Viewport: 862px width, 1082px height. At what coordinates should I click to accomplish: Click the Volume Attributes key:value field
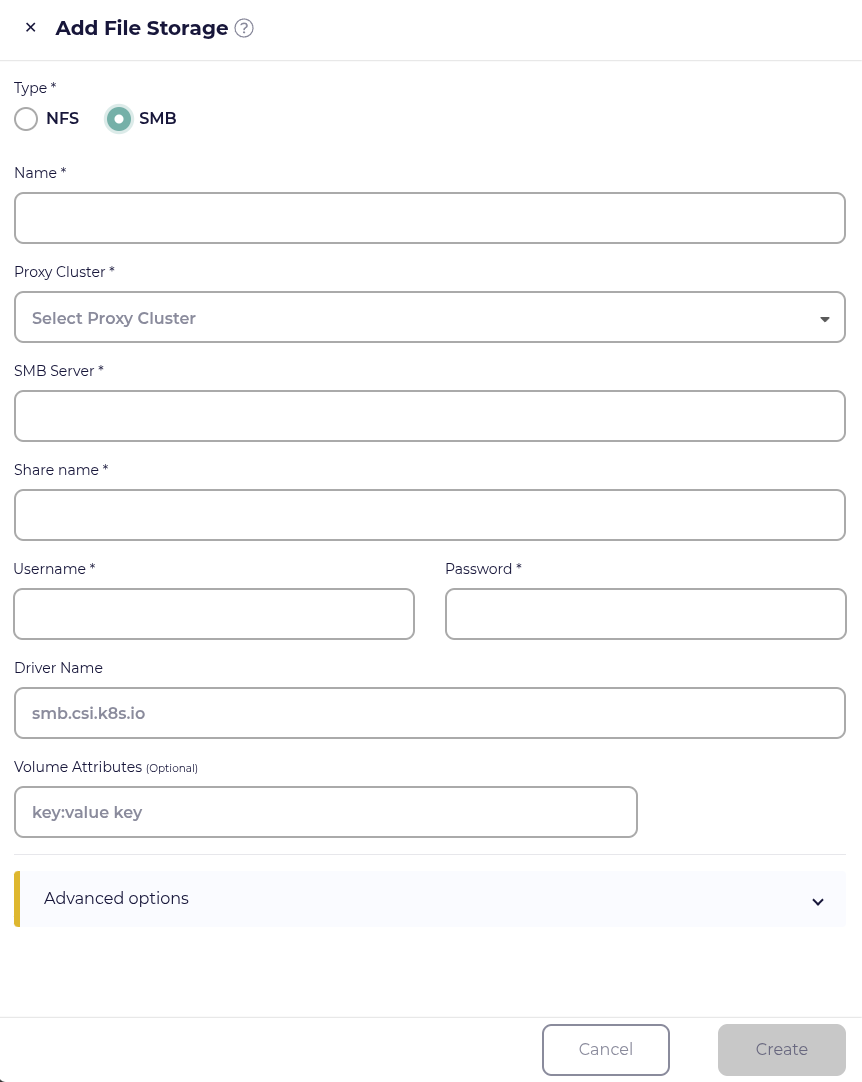[x=326, y=812]
